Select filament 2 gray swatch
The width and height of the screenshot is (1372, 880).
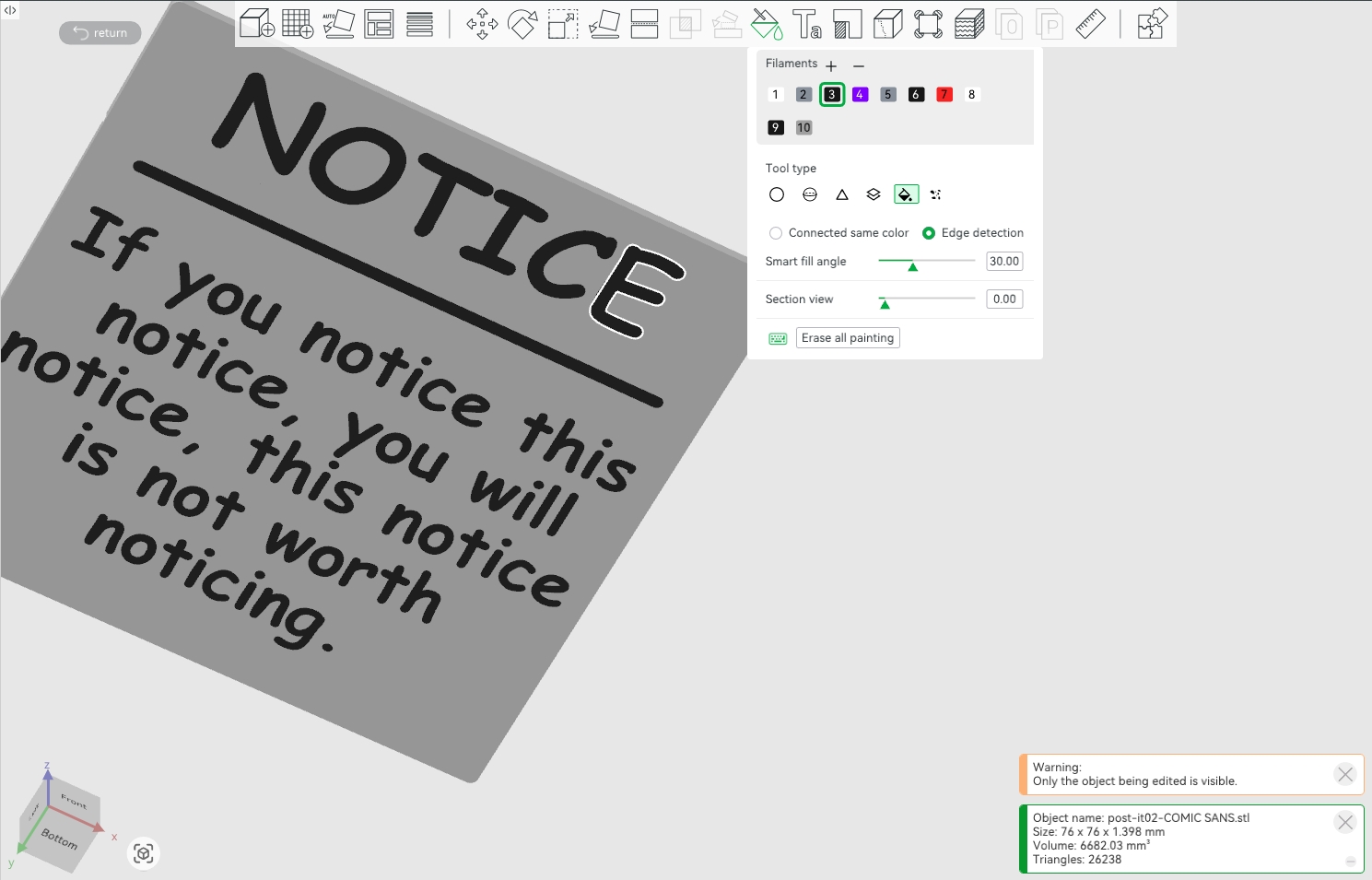(x=803, y=95)
